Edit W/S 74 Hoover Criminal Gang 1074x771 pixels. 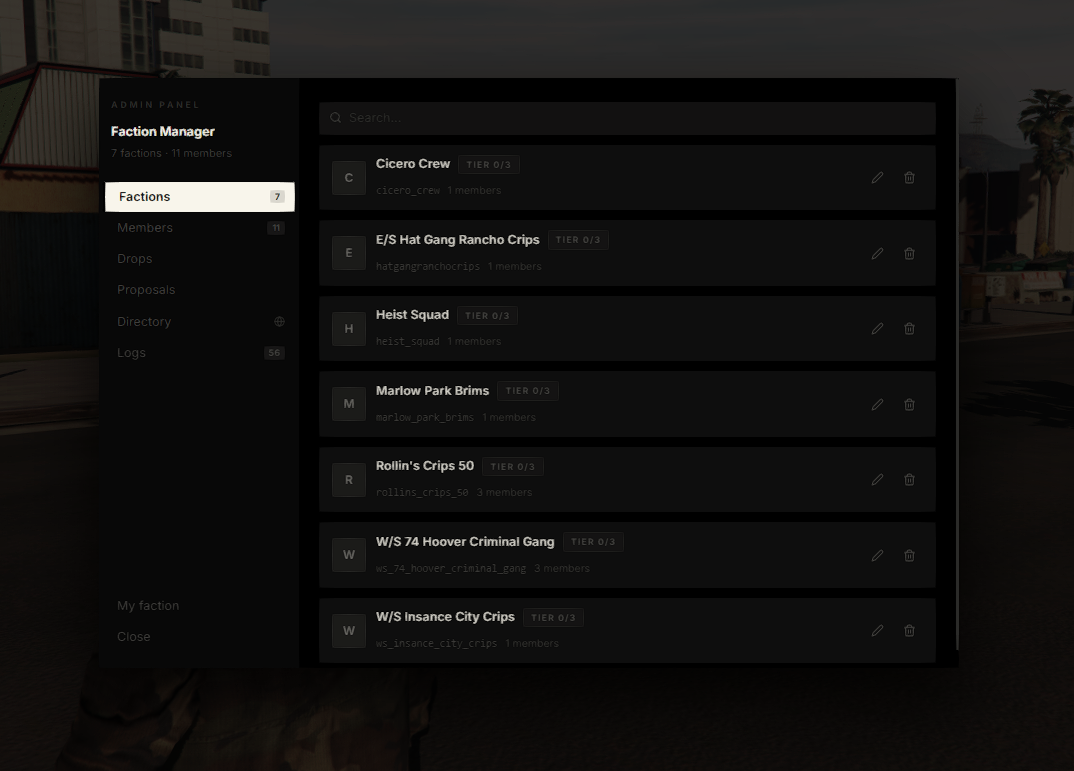877,555
